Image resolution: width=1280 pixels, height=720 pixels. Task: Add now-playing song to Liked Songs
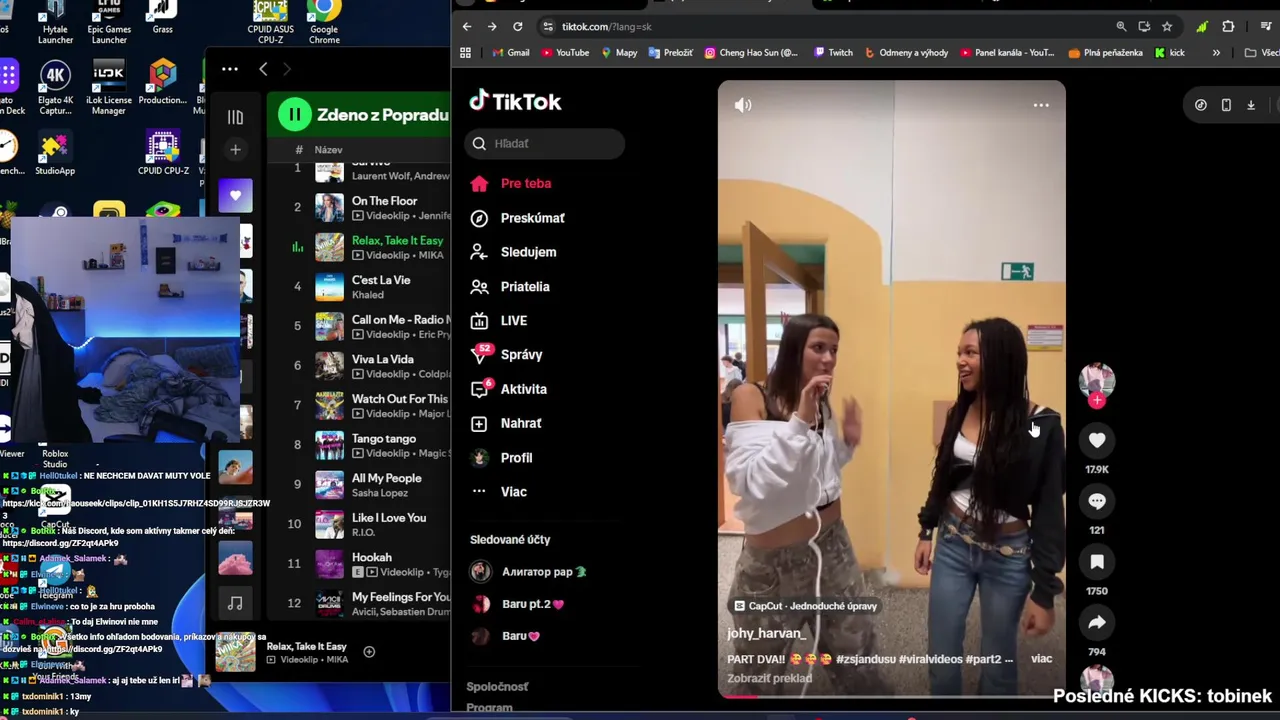click(369, 652)
